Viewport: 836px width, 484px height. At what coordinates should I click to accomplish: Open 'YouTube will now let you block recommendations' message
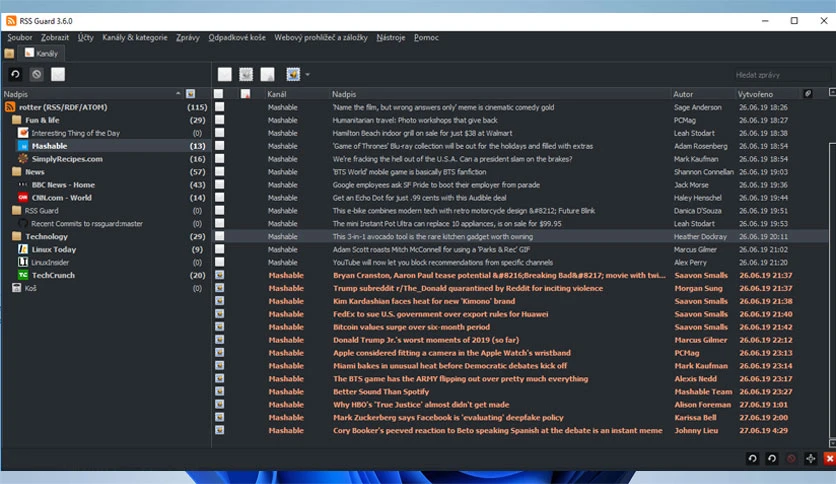443,262
